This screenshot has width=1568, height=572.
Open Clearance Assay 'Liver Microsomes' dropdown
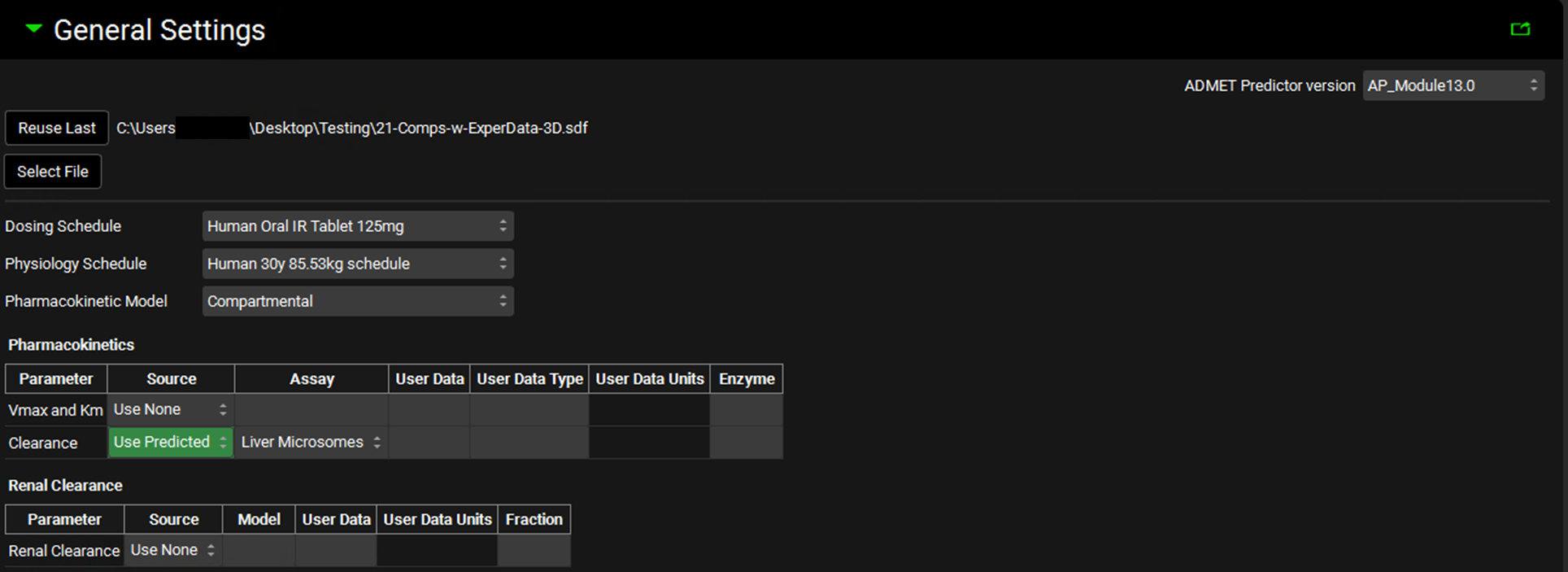311,442
